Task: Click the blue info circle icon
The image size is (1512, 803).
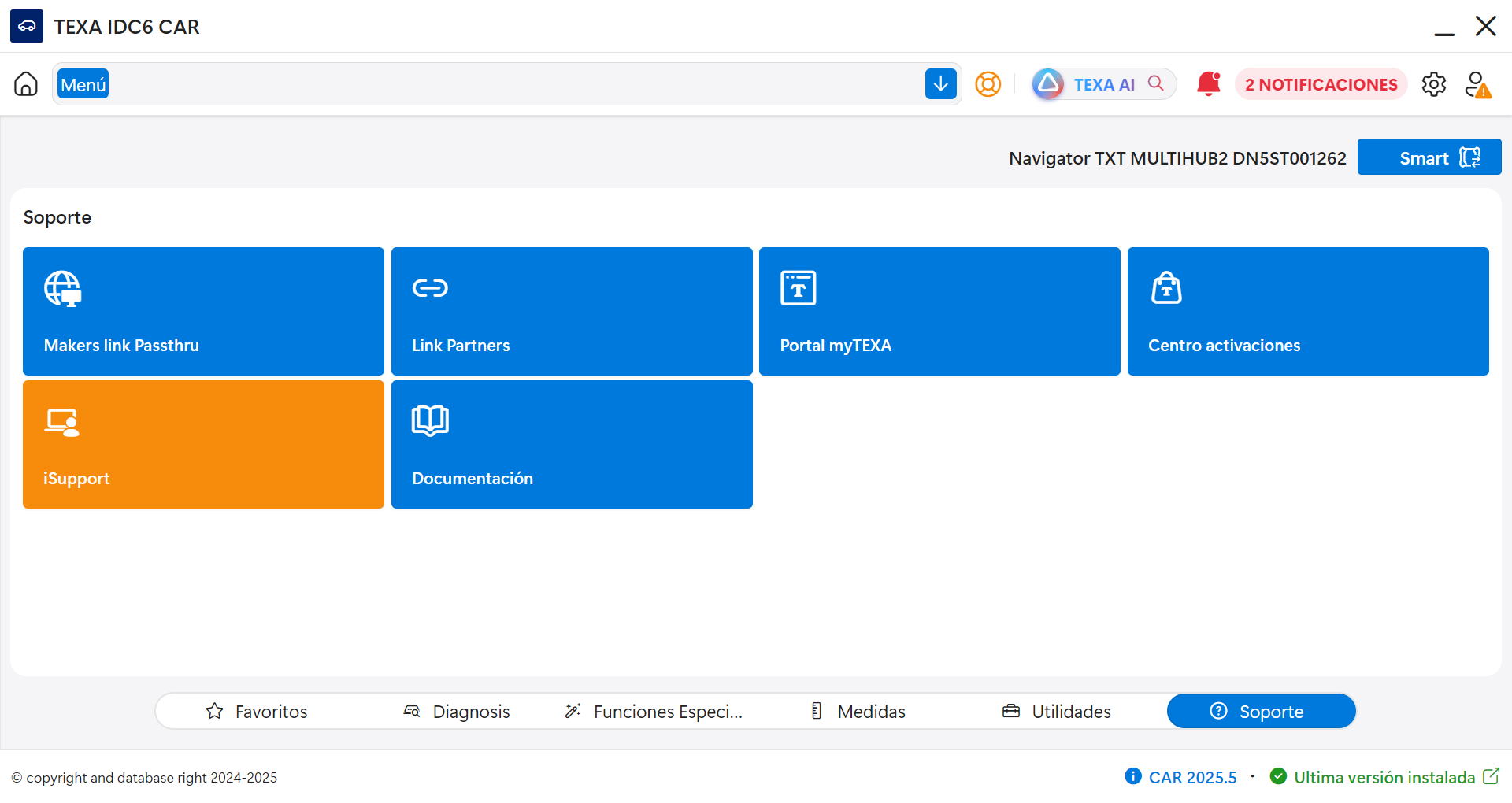Action: coord(1133,776)
